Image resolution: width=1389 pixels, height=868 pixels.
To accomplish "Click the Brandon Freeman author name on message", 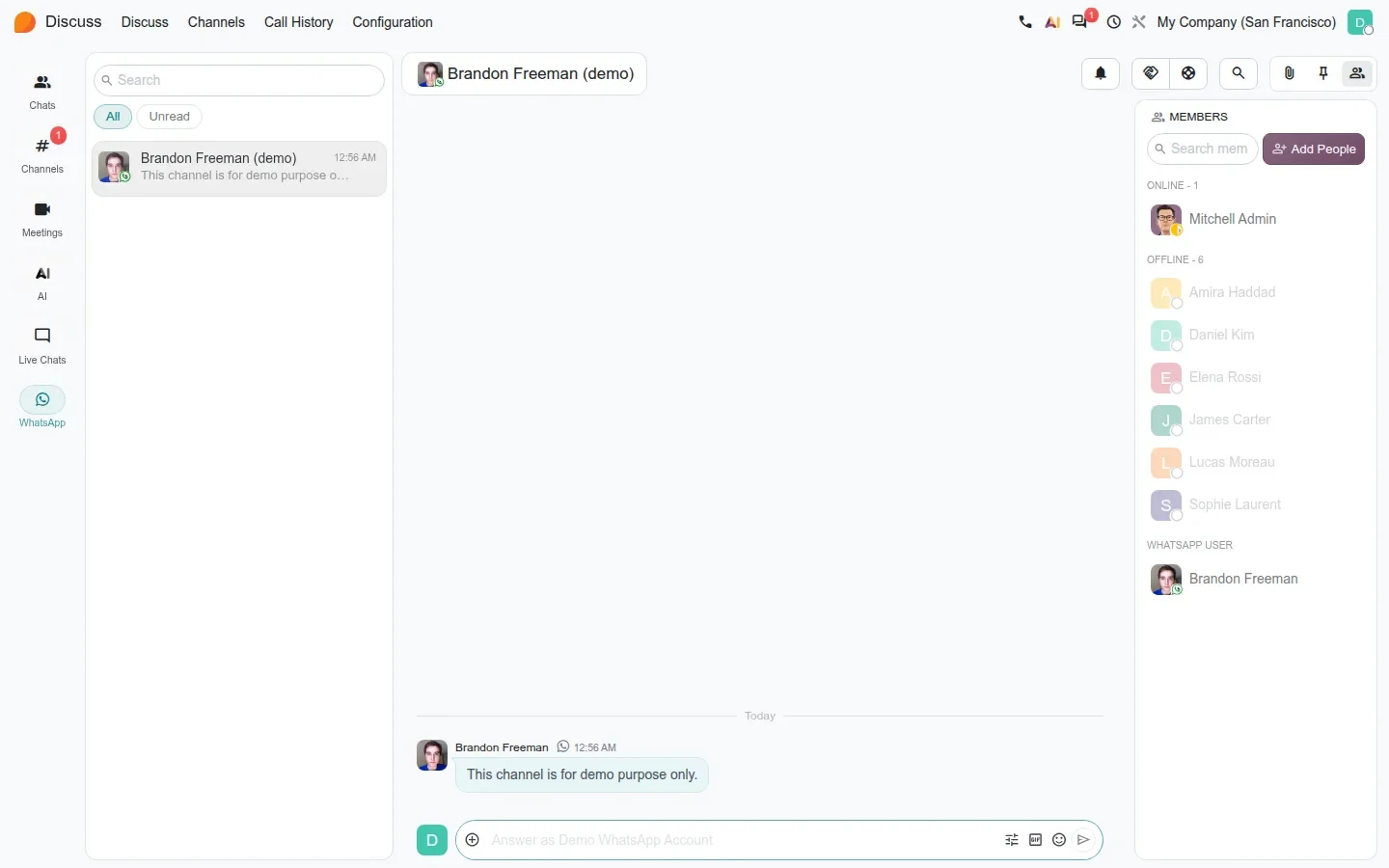I will pyautogui.click(x=502, y=747).
